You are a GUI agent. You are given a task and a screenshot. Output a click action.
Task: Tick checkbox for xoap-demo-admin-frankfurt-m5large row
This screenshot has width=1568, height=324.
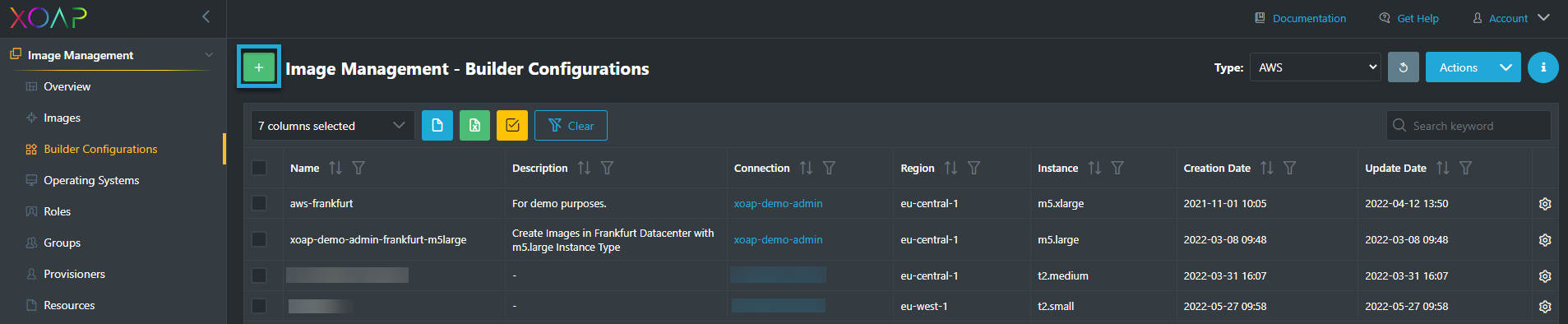tap(259, 239)
